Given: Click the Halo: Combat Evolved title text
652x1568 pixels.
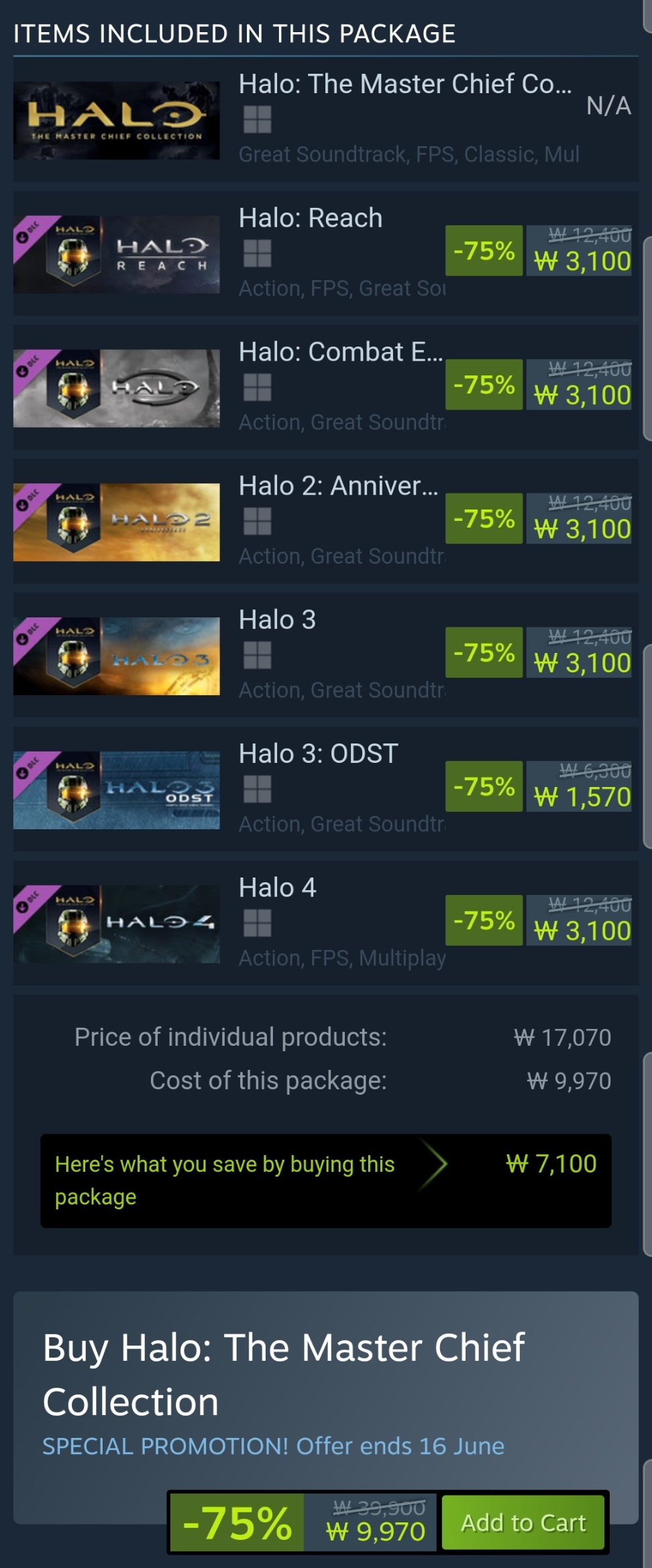Looking at the screenshot, I should pyautogui.click(x=341, y=352).
